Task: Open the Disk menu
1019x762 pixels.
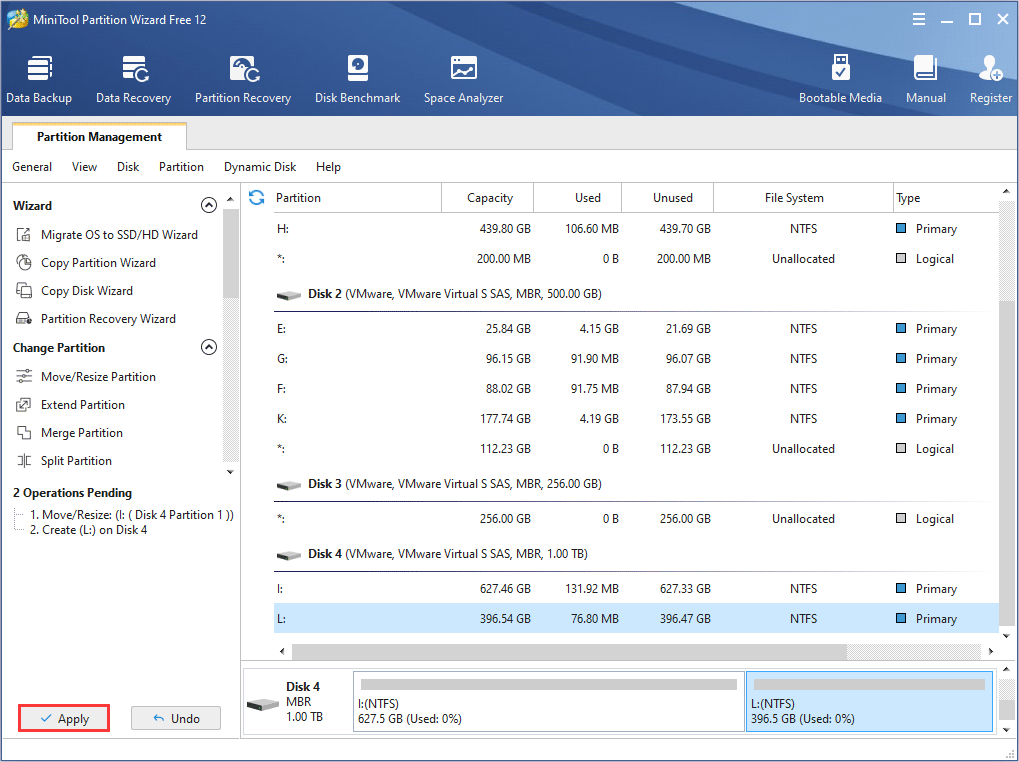Action: (128, 167)
